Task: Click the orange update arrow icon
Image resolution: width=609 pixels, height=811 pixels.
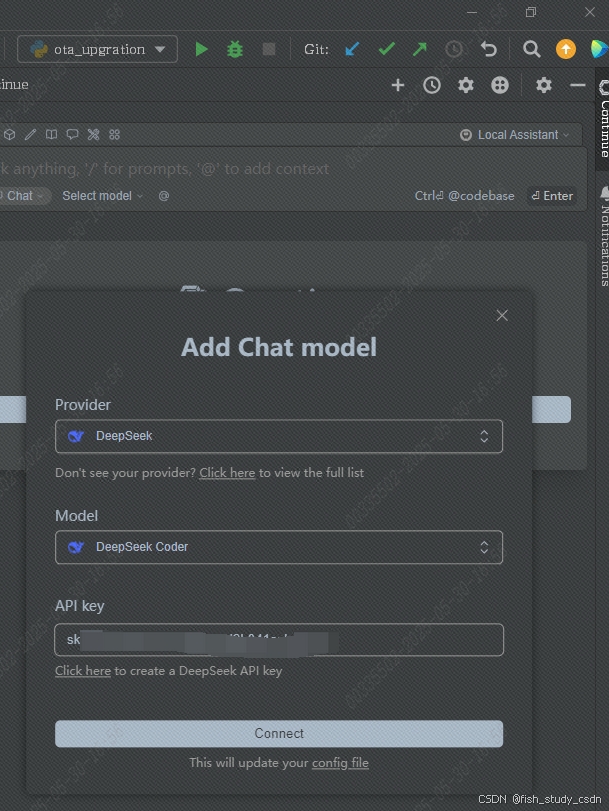Action: 566,49
